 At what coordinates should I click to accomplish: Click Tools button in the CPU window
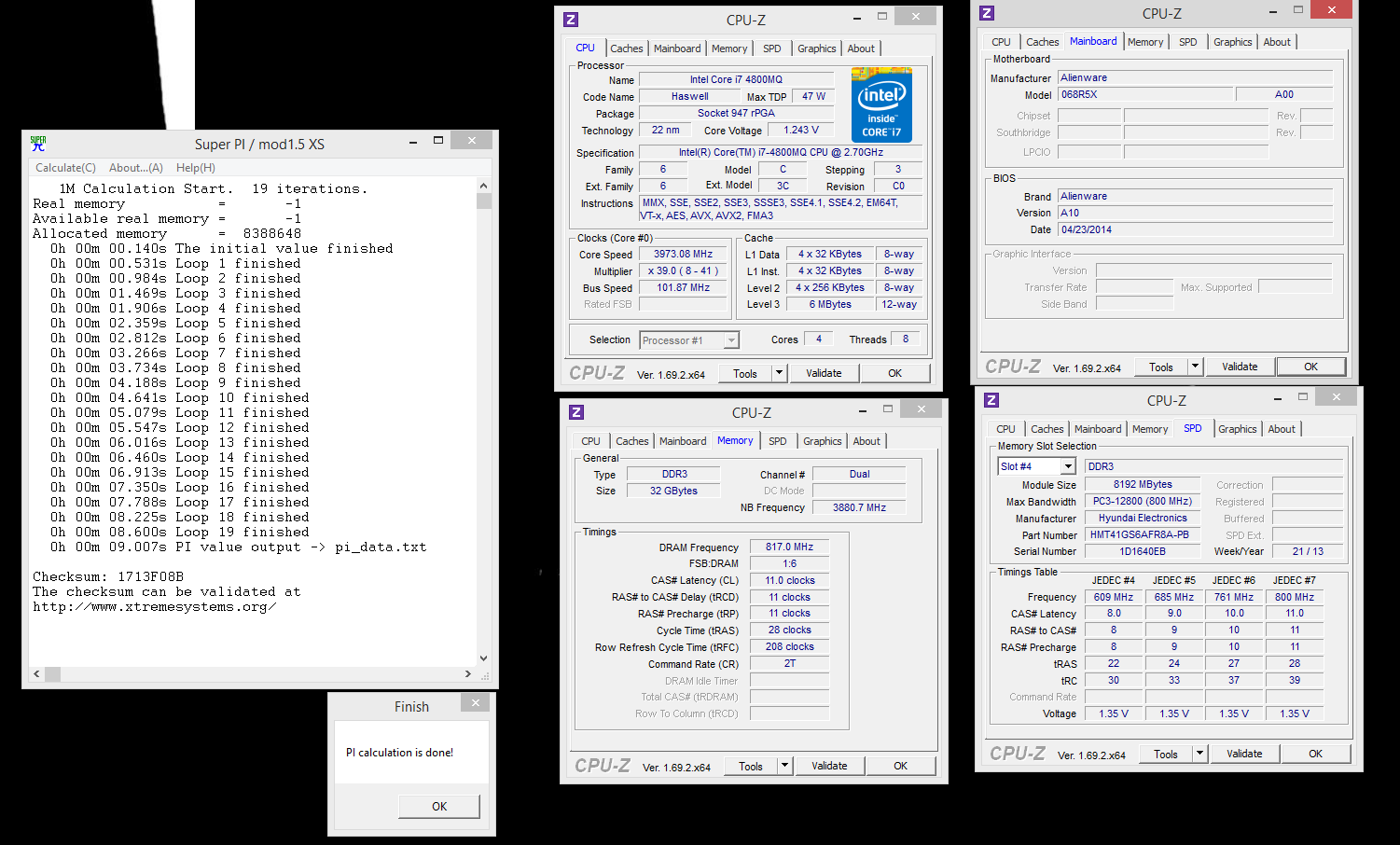pos(745,373)
